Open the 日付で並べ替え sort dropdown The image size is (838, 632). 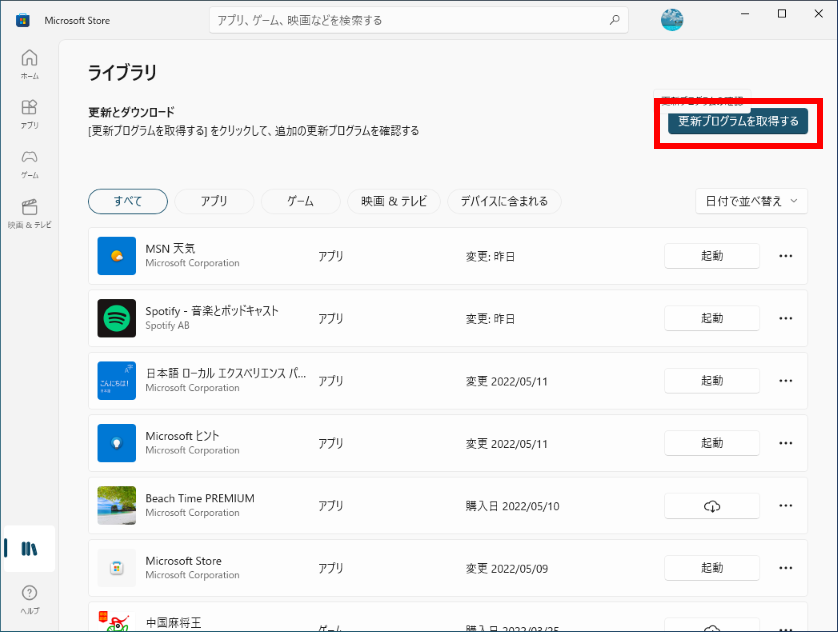coord(751,201)
